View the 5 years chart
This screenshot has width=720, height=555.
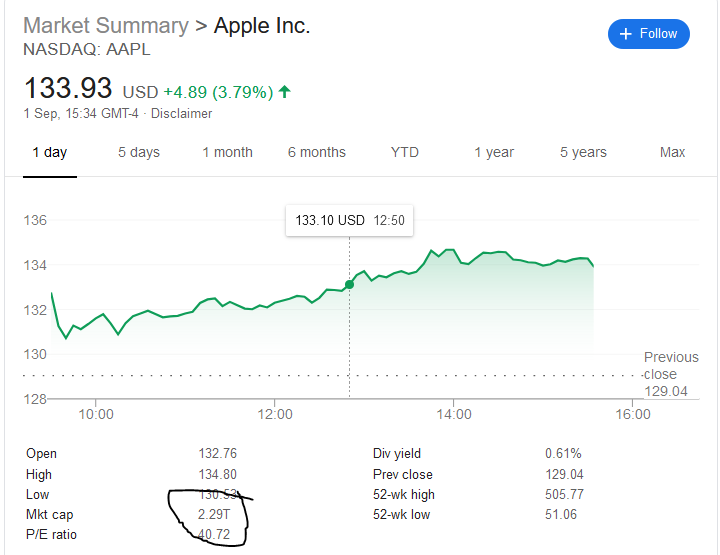pyautogui.click(x=583, y=152)
